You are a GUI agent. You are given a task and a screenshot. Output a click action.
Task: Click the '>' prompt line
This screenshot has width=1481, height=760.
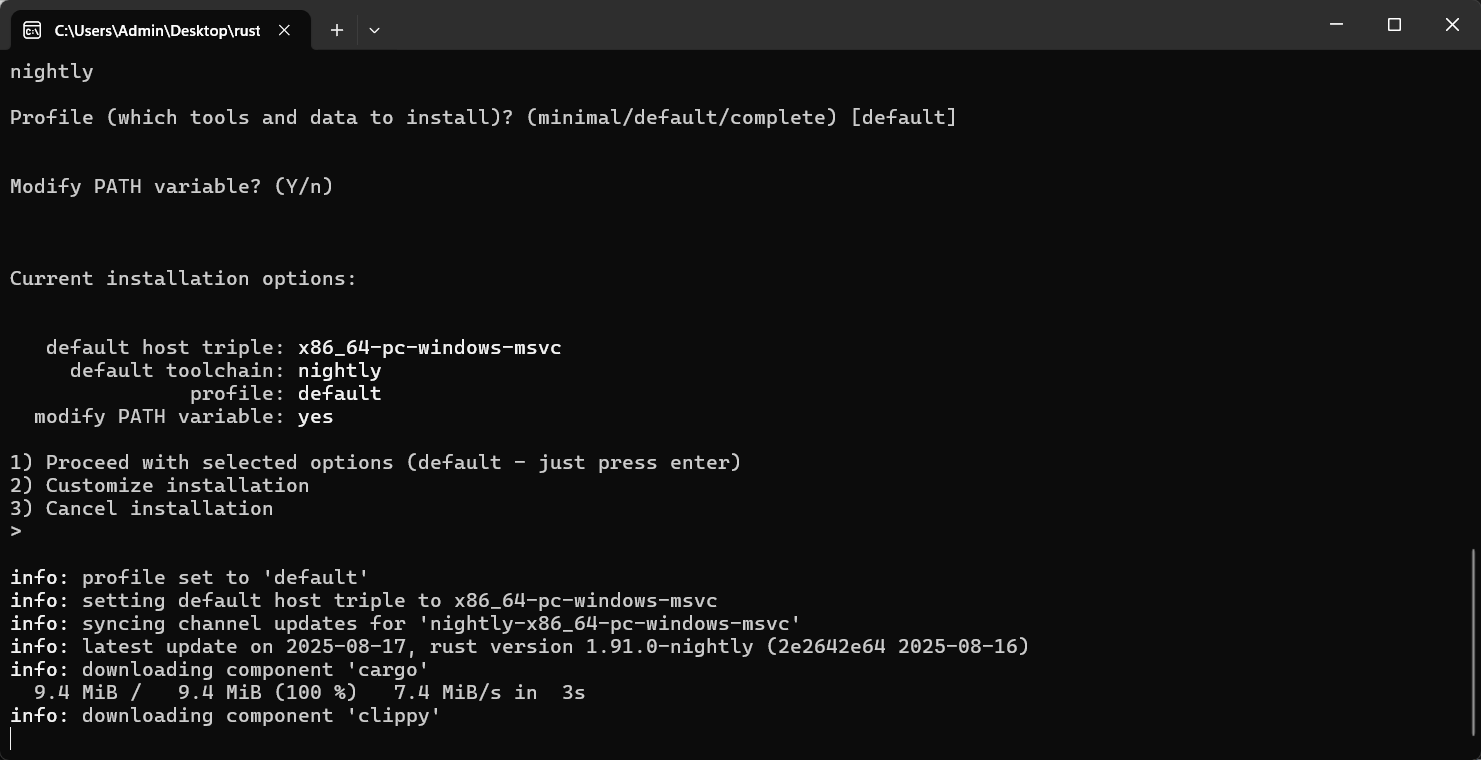point(16,531)
